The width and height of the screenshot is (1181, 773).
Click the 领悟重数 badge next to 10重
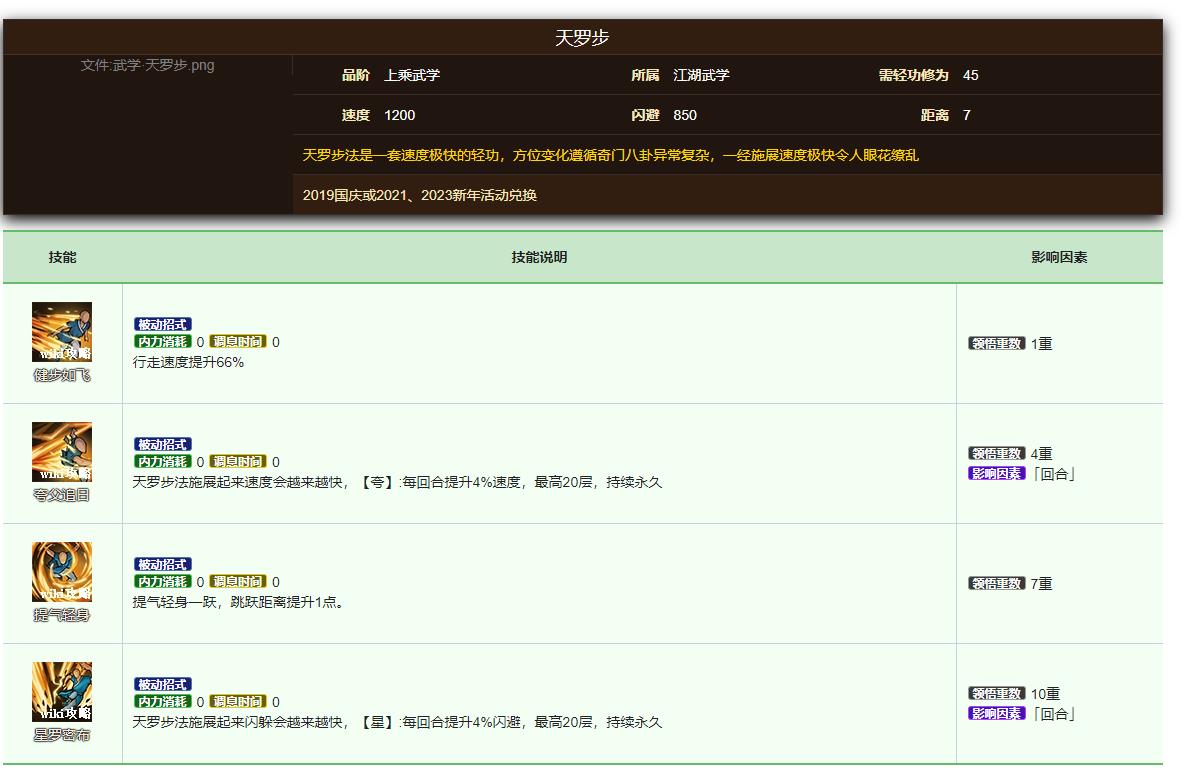coord(996,692)
